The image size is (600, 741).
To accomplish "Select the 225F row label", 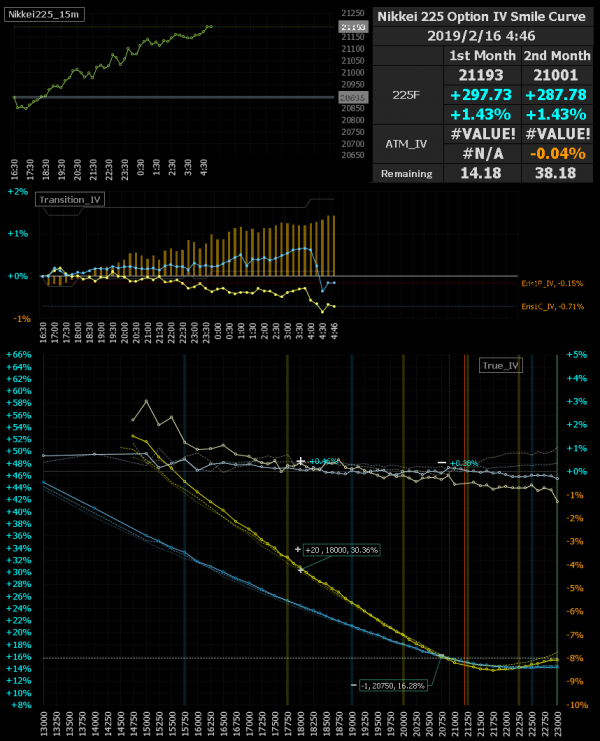I will click(406, 95).
